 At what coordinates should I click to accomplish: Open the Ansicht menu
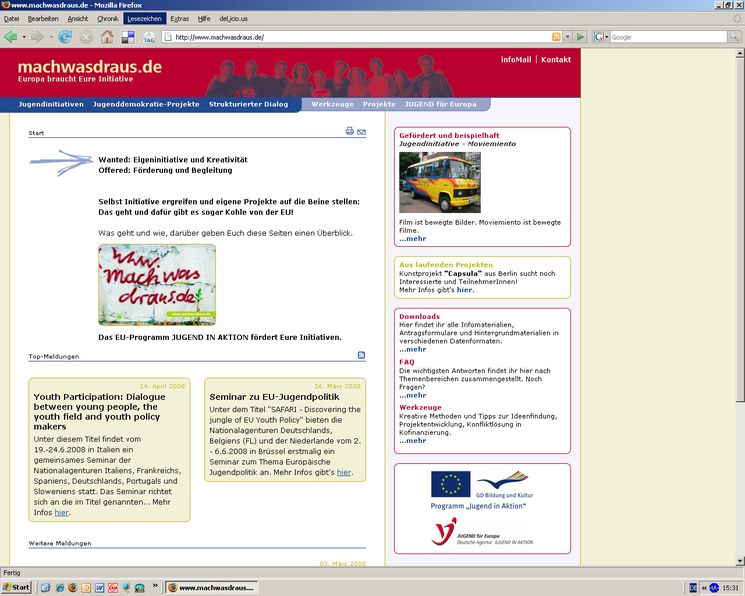[x=78, y=19]
